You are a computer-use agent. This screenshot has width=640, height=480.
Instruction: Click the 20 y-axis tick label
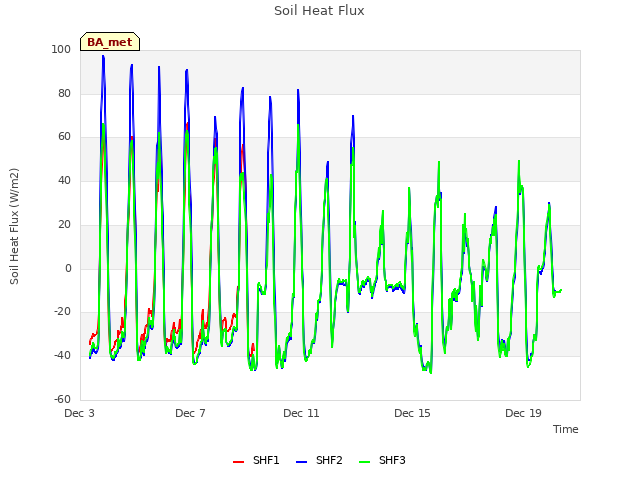(x=64, y=224)
